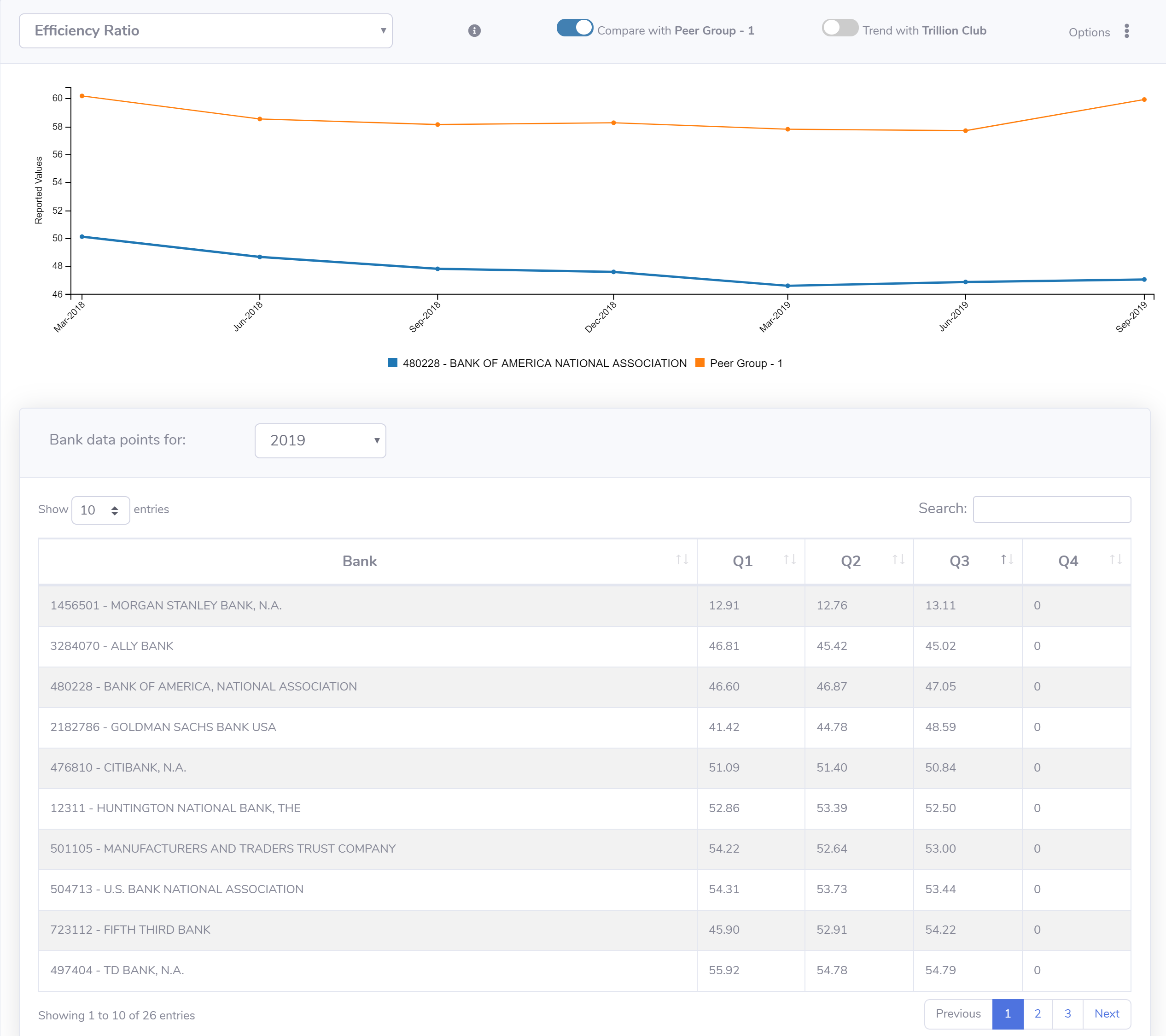The width and height of the screenshot is (1166, 1036).
Task: Click the info icon beside metric dropdown
Action: pyautogui.click(x=474, y=31)
